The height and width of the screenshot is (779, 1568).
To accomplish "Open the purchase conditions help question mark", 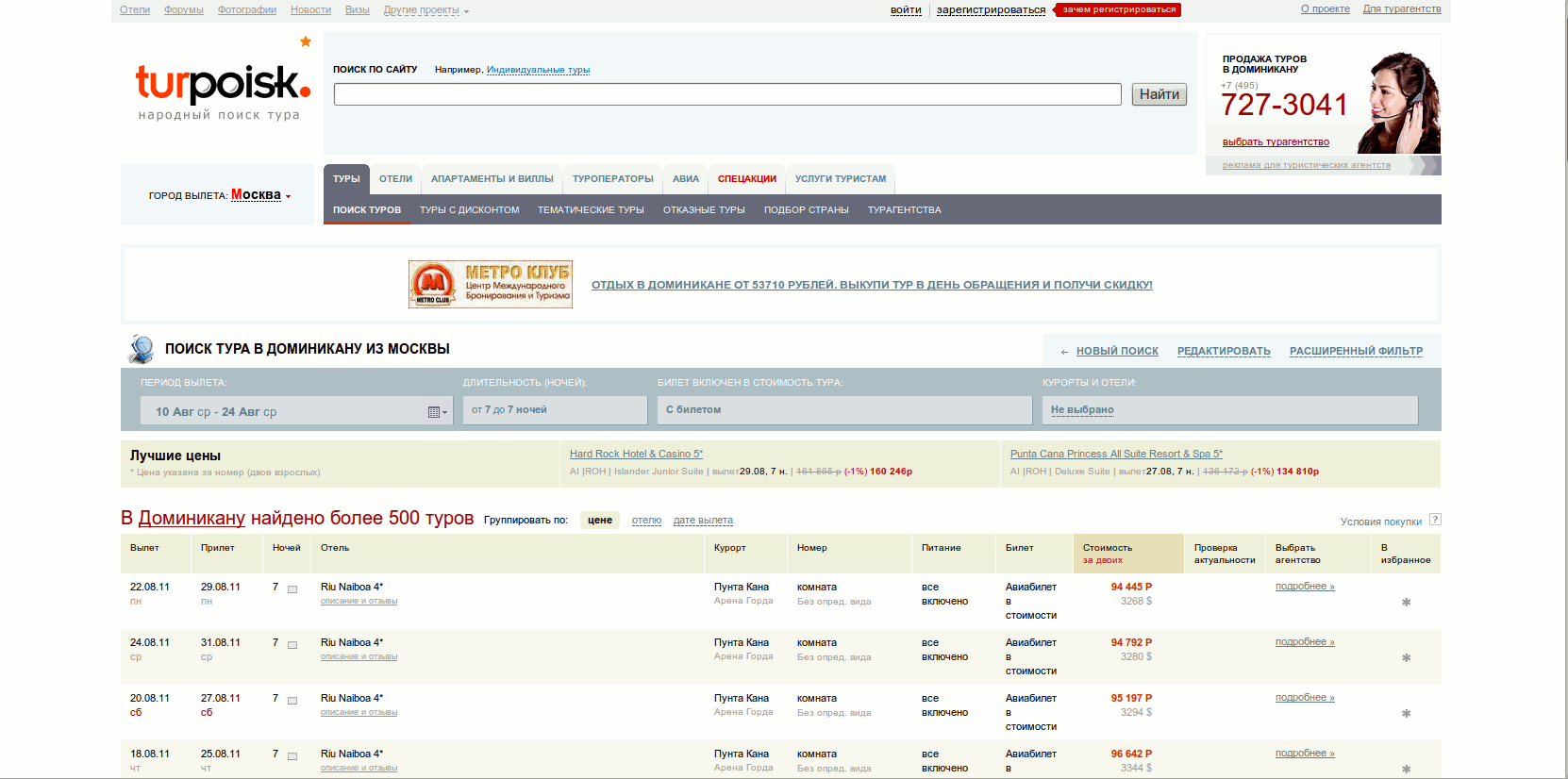I will coord(1435,520).
